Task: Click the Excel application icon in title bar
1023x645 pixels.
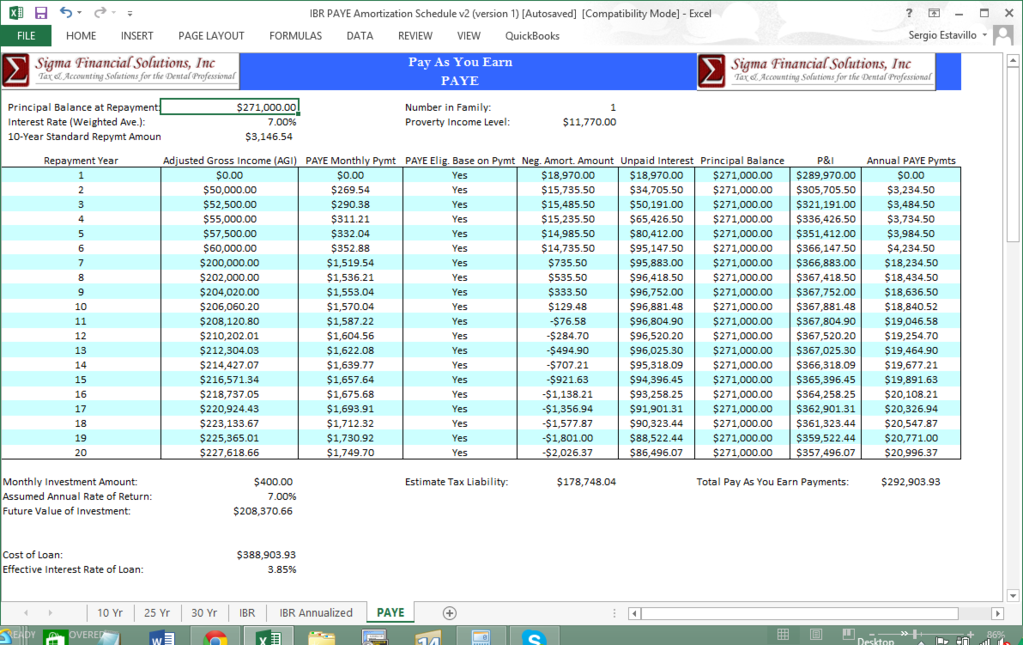Action: tap(16, 13)
